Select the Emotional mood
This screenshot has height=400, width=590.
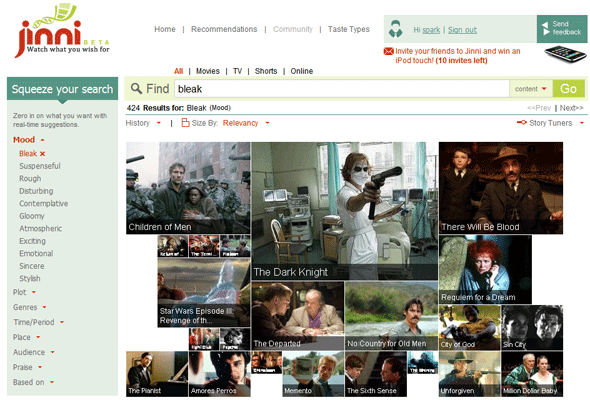point(36,253)
